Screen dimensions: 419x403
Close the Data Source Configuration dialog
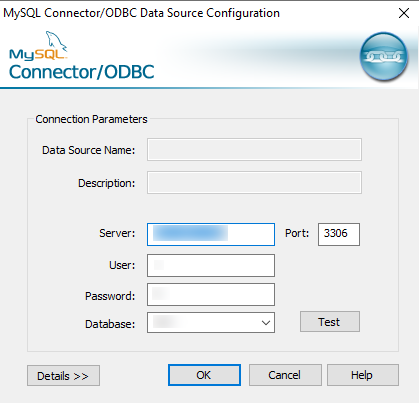pos(404,13)
